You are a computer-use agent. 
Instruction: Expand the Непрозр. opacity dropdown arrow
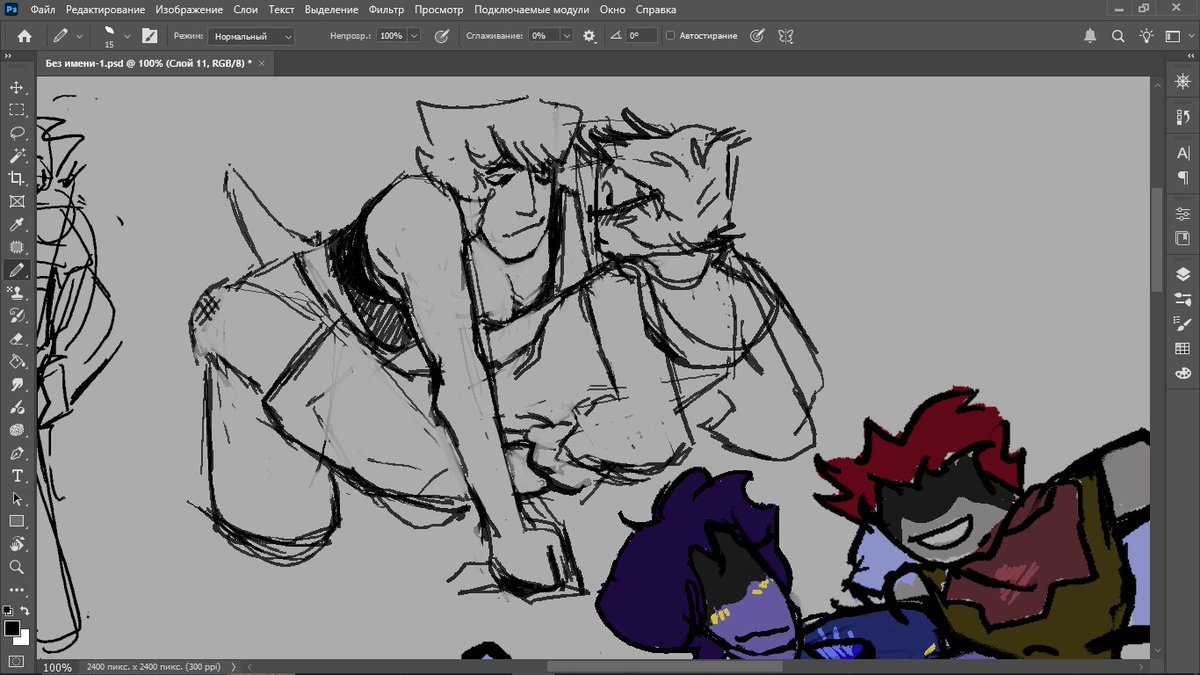point(414,35)
